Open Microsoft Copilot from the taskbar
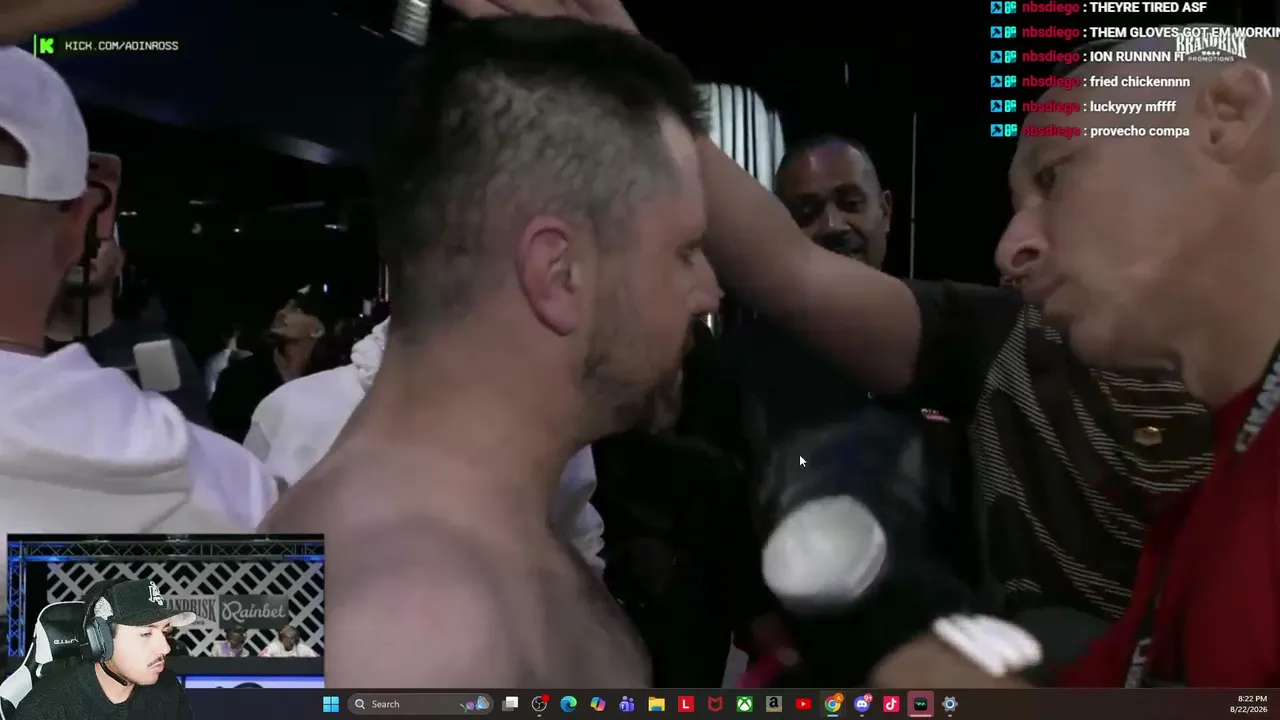Viewport: 1280px width, 720px height. point(598,704)
